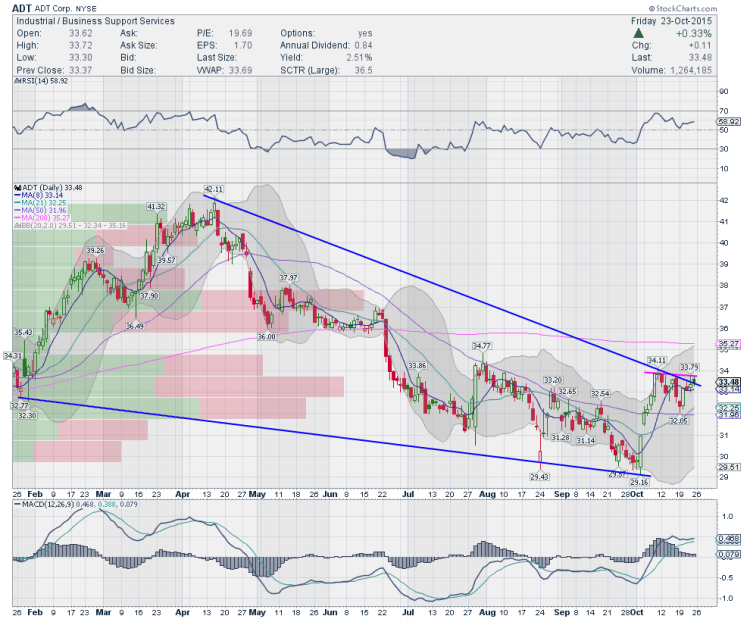Viewport: 750px width, 619px height.
Task: Click the 32.05 price label
Action: 678,421
